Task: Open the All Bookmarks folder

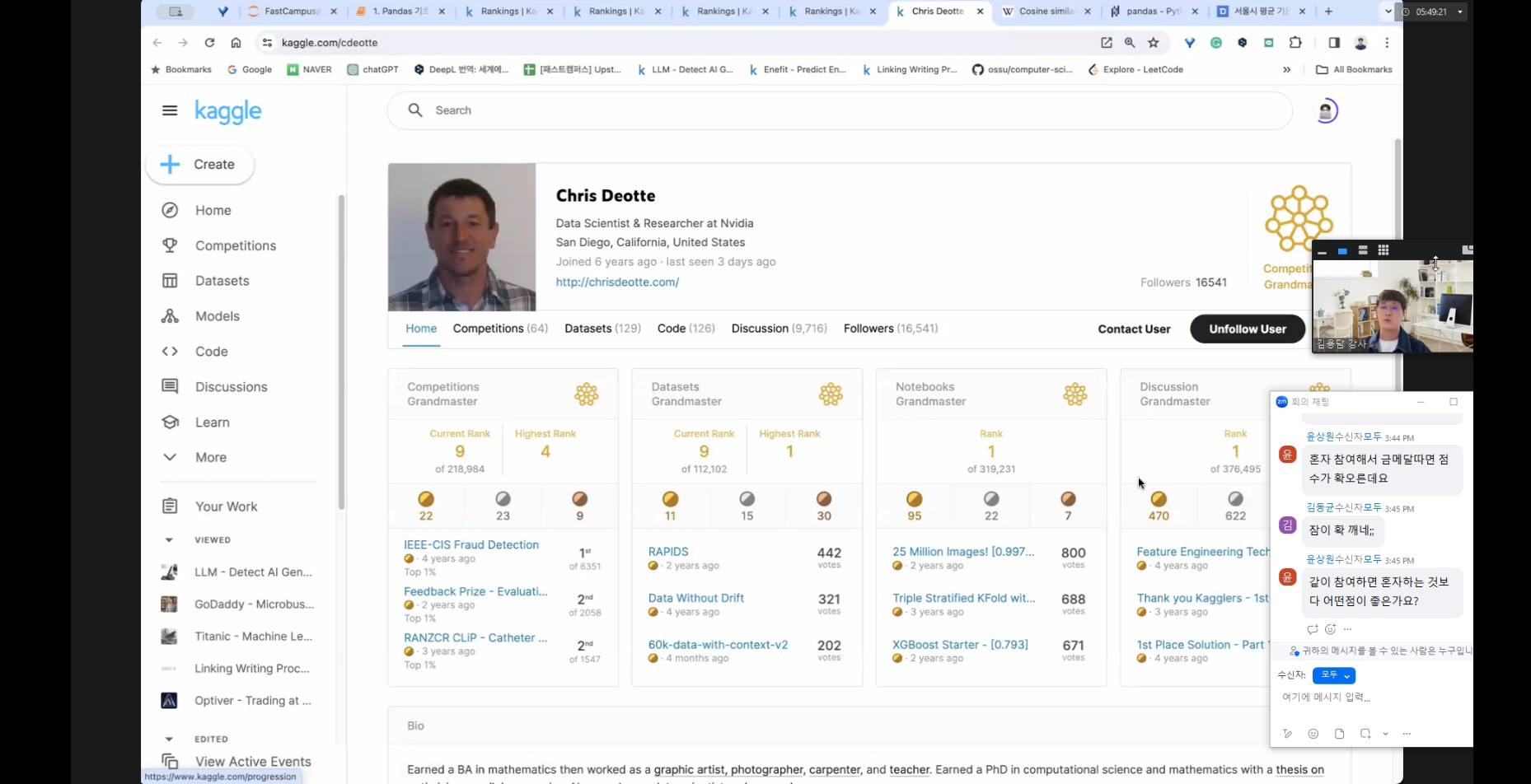Action: (1354, 70)
